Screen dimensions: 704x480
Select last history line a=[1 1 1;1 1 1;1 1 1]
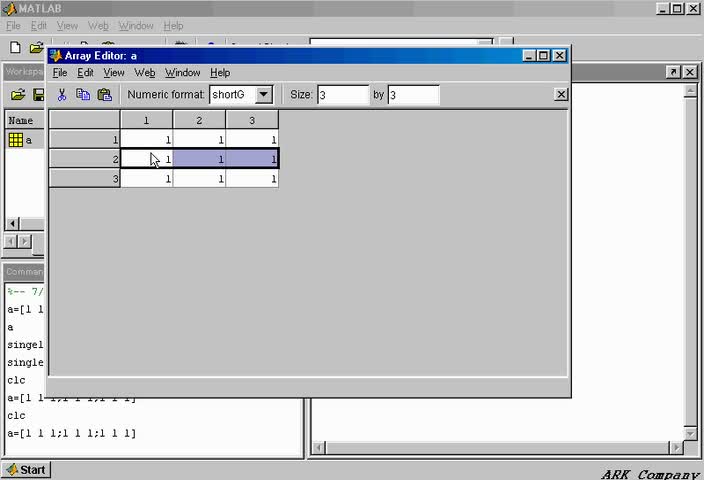click(x=72, y=433)
